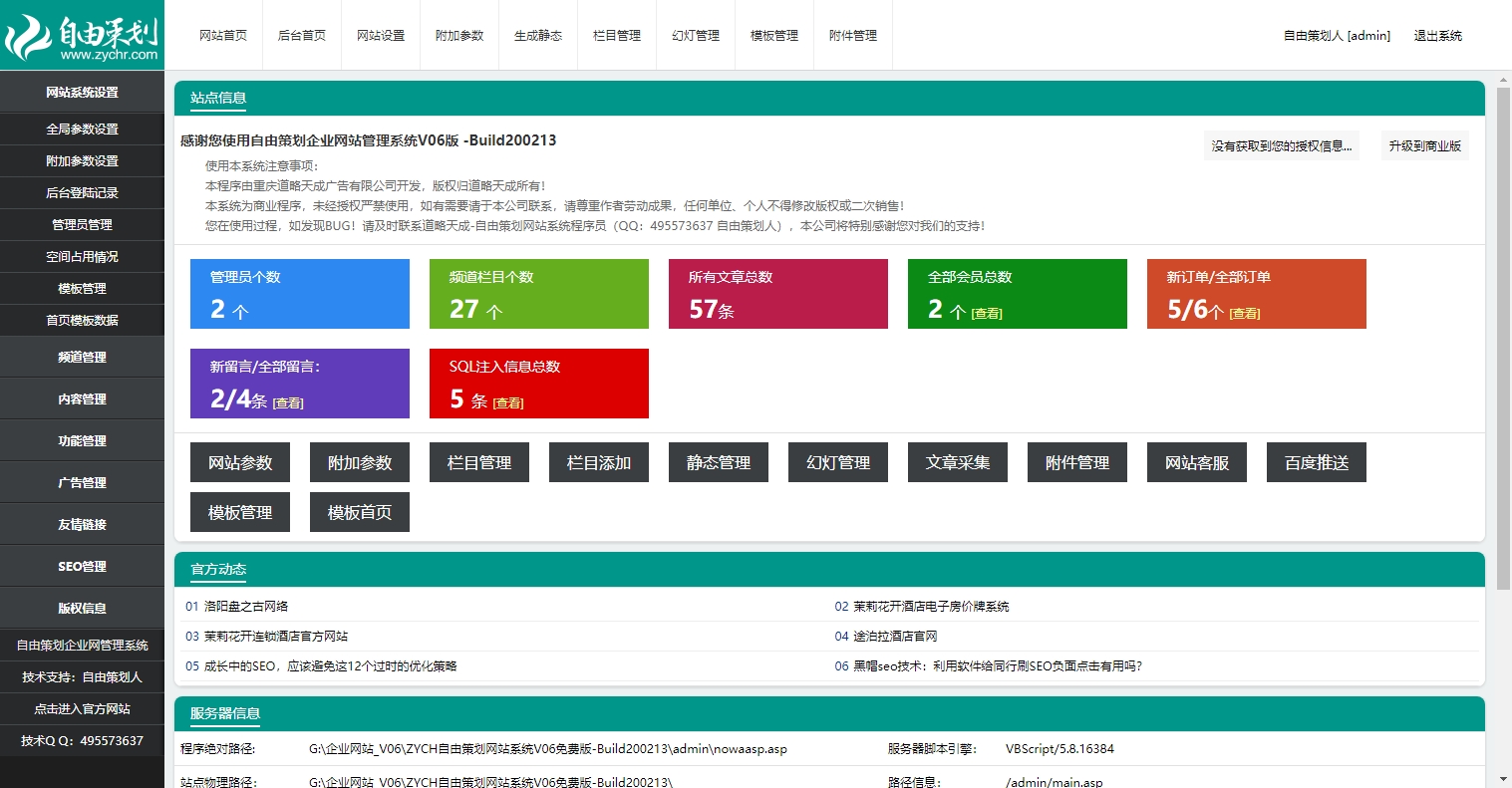Click 查看 link on the orange 新订单 tile

pos(1245,314)
